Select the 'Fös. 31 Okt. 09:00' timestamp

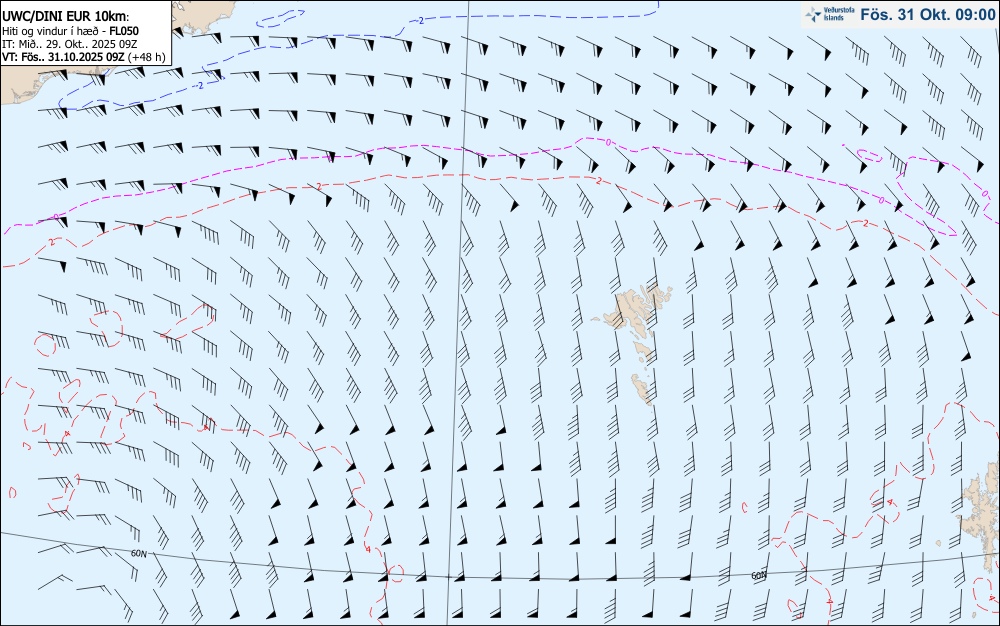click(x=927, y=15)
